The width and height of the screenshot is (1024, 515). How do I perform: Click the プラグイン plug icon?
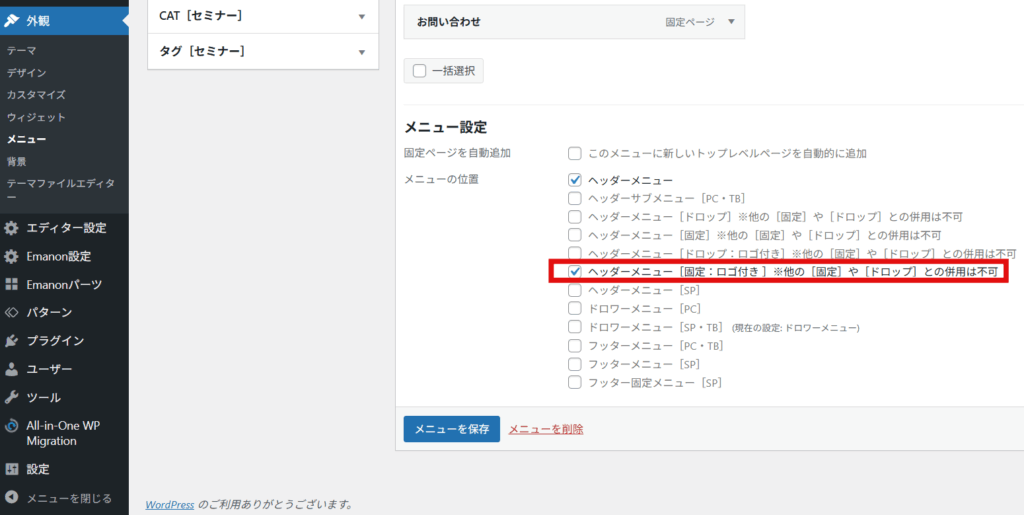(x=12, y=341)
